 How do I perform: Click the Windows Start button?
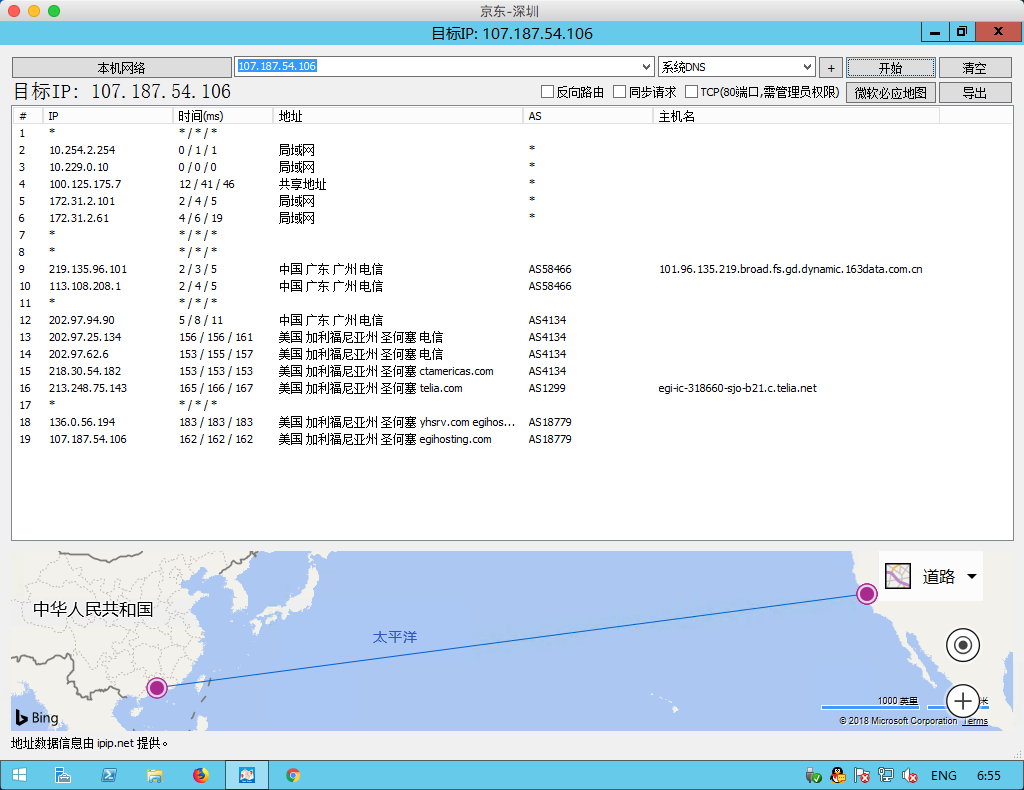point(20,775)
